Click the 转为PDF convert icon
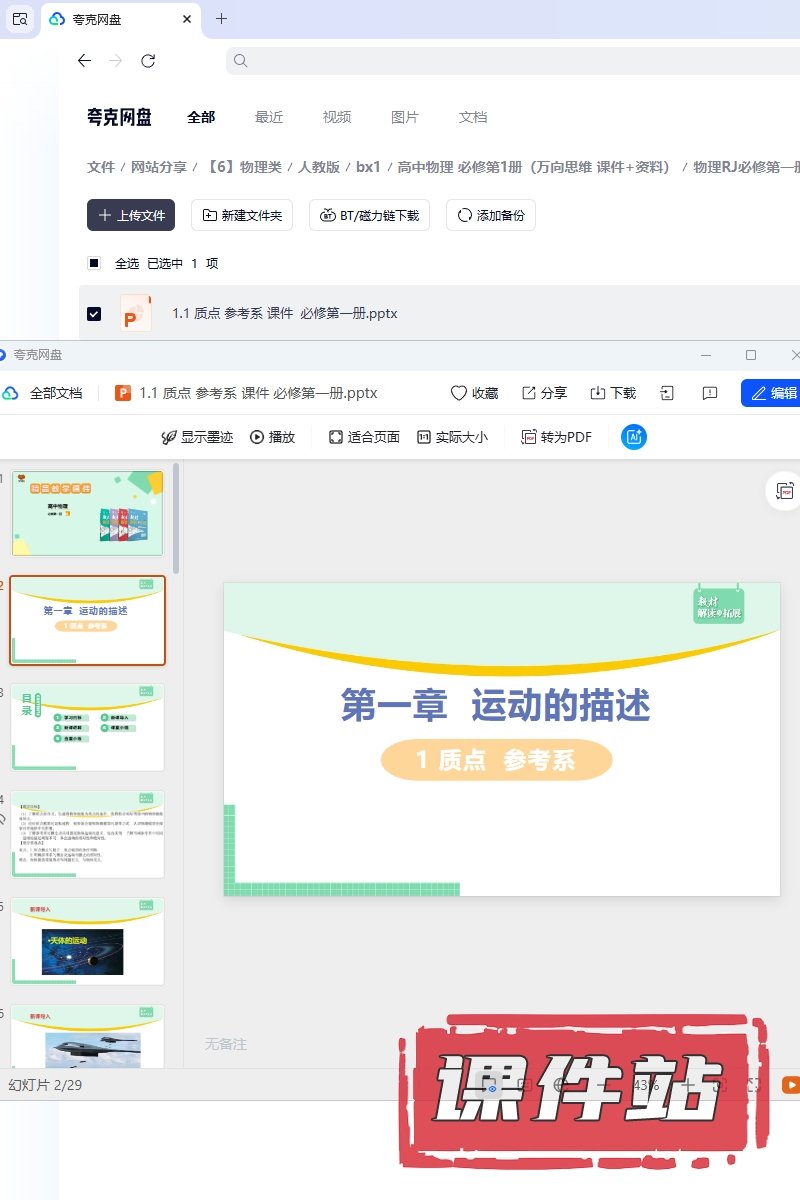800x1200 pixels. (x=529, y=437)
